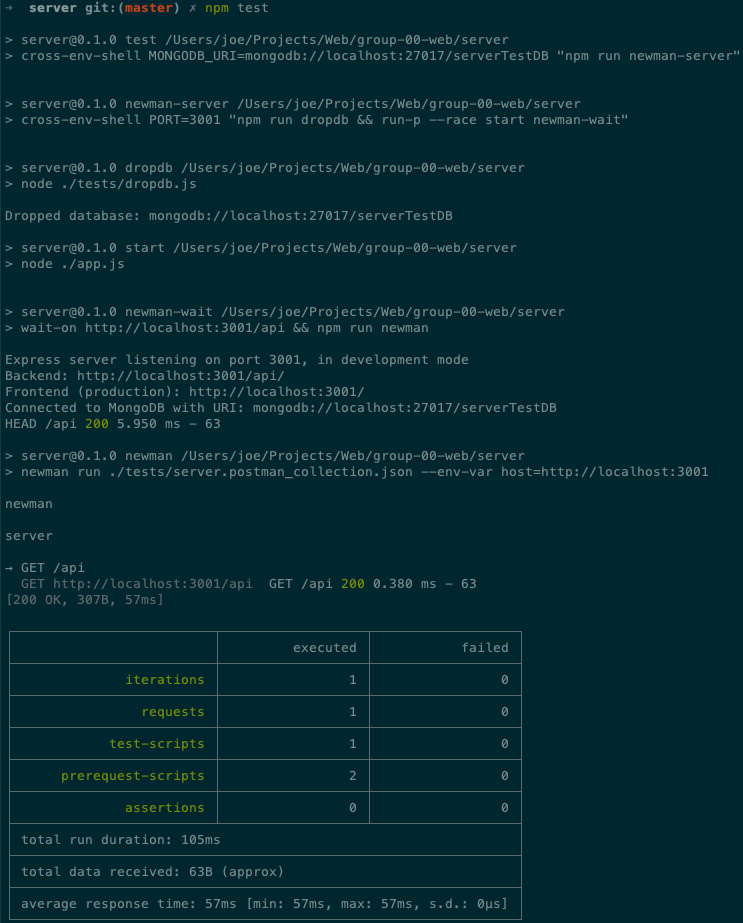Click the 'server@0.1.0 newman-wait' script header line
Image resolution: width=743 pixels, height=923 pixels.
[x=285, y=312]
